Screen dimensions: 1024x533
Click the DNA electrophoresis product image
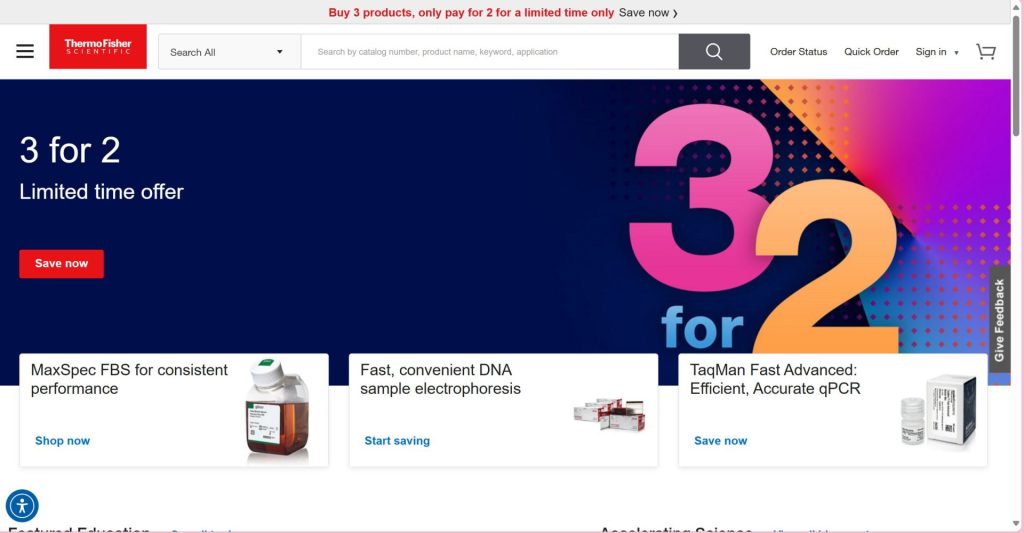point(609,414)
